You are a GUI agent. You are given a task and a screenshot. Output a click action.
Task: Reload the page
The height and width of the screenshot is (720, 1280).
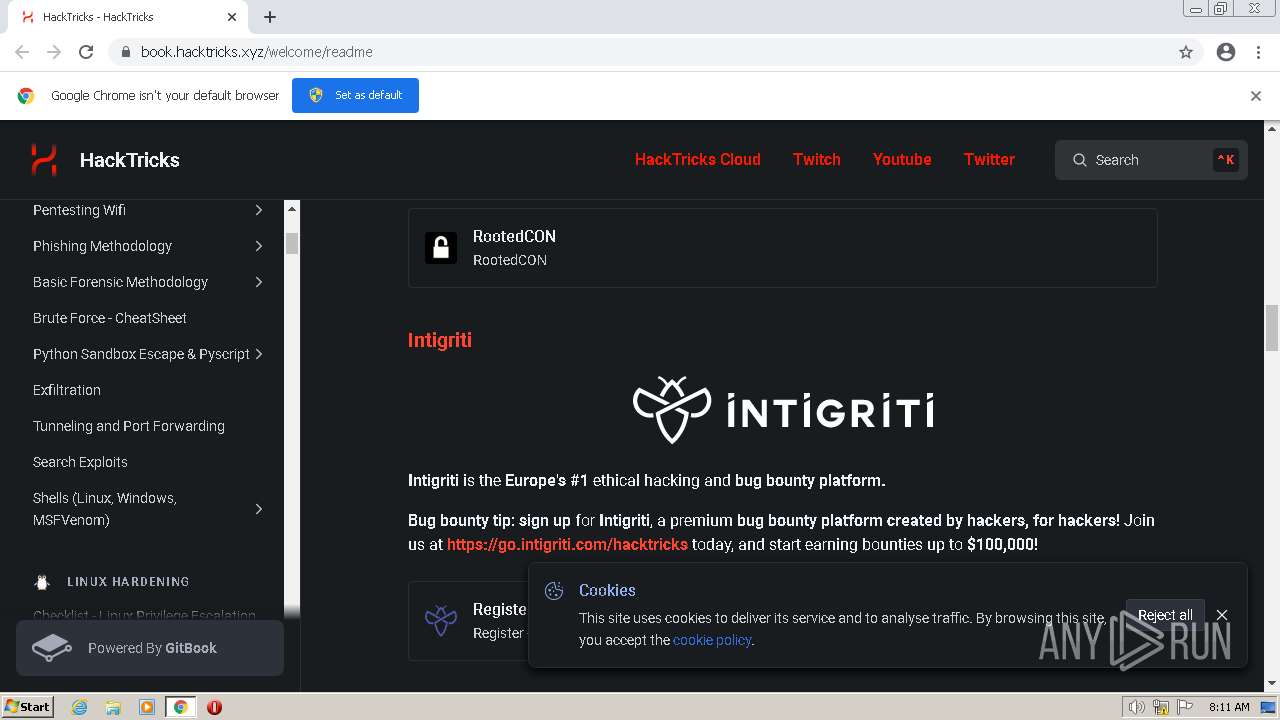pos(86,52)
